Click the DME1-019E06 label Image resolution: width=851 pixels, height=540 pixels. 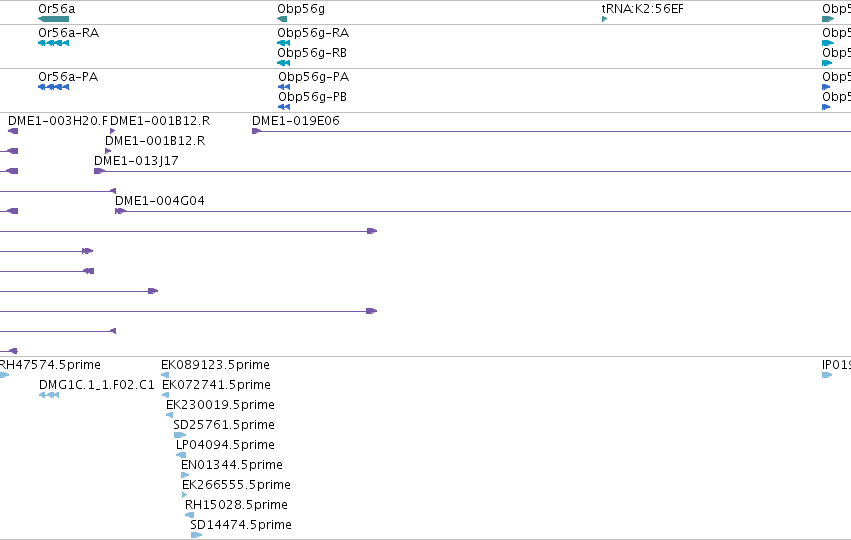pos(296,120)
